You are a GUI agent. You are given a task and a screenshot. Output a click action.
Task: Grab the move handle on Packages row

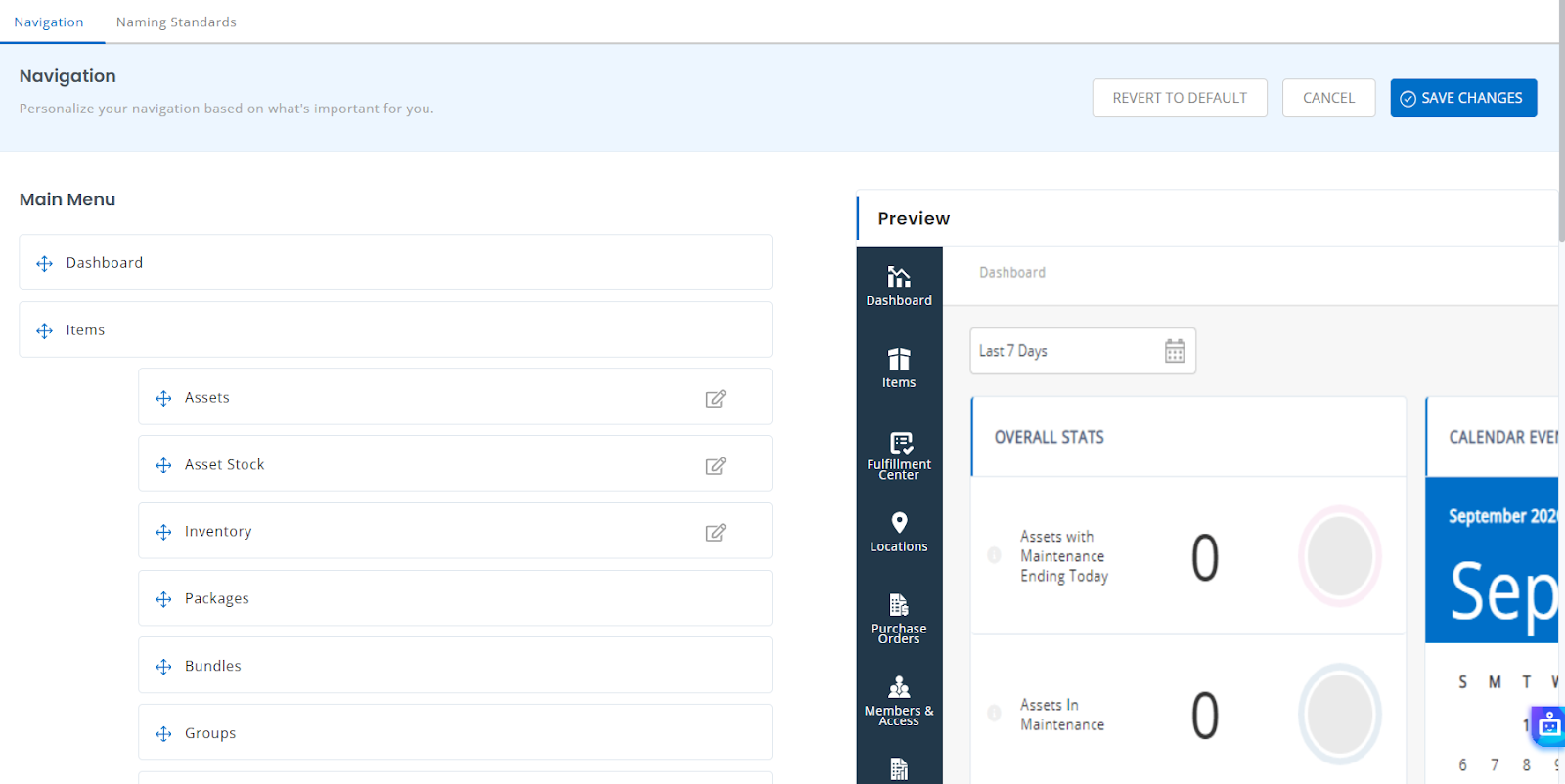(163, 599)
